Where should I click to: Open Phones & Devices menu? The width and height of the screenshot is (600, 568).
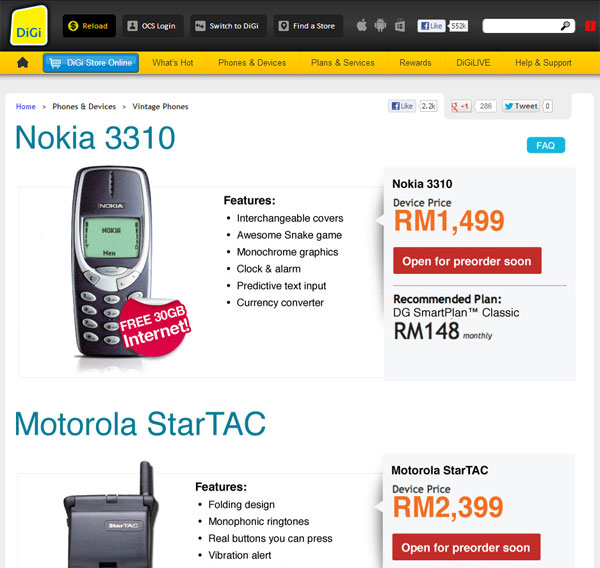(x=252, y=63)
